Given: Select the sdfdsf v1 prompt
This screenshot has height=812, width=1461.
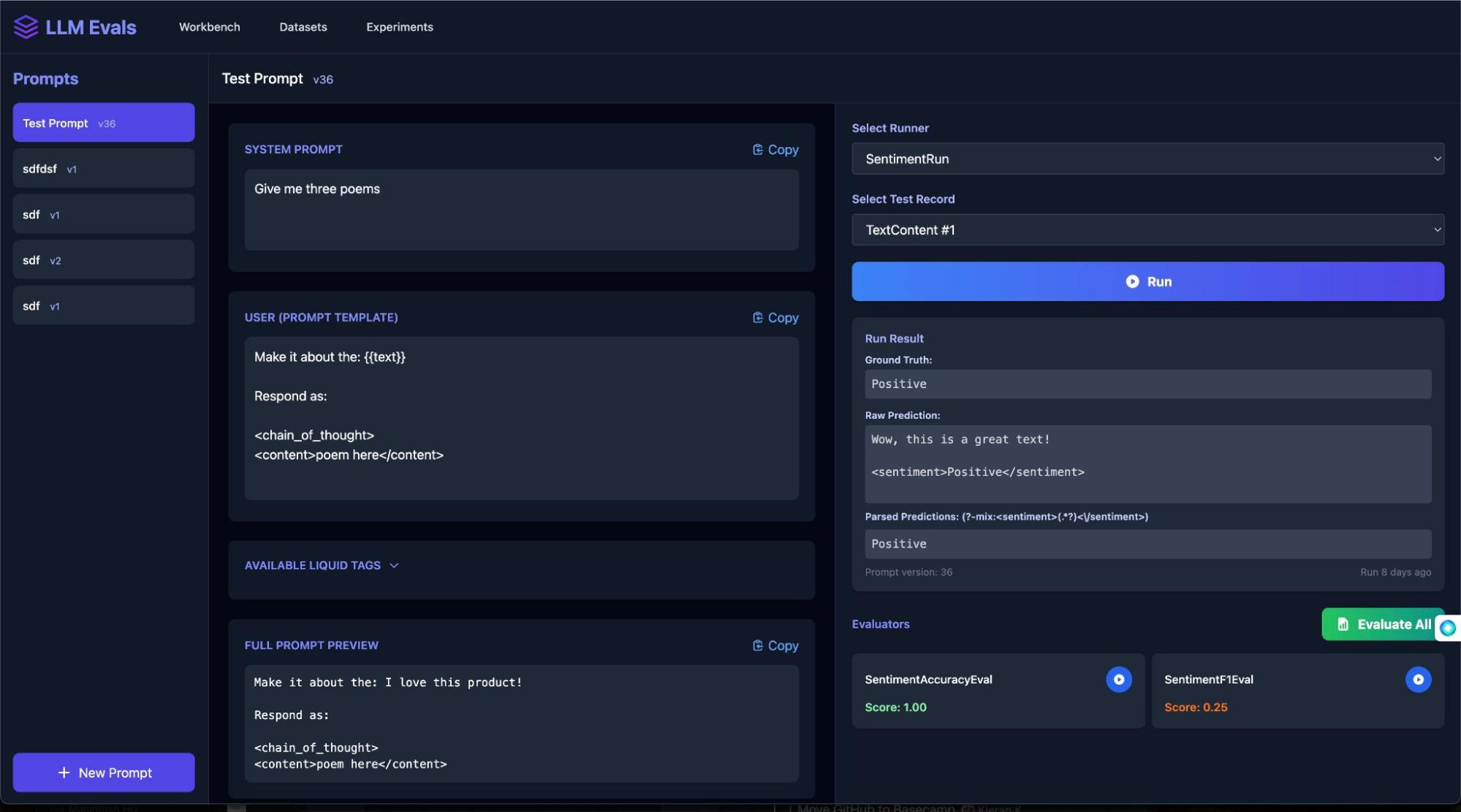Looking at the screenshot, I should pos(104,169).
